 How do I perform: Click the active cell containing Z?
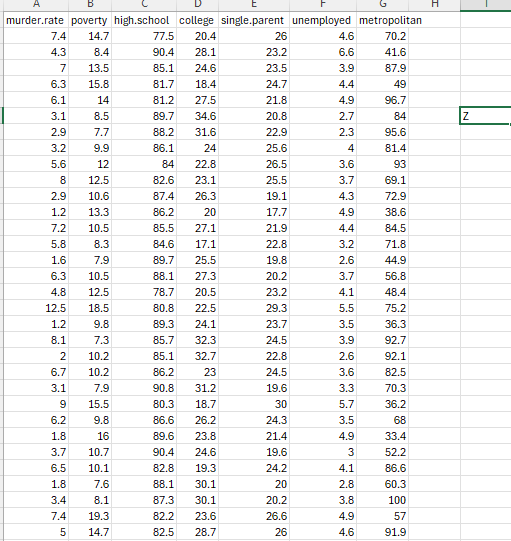click(x=485, y=116)
